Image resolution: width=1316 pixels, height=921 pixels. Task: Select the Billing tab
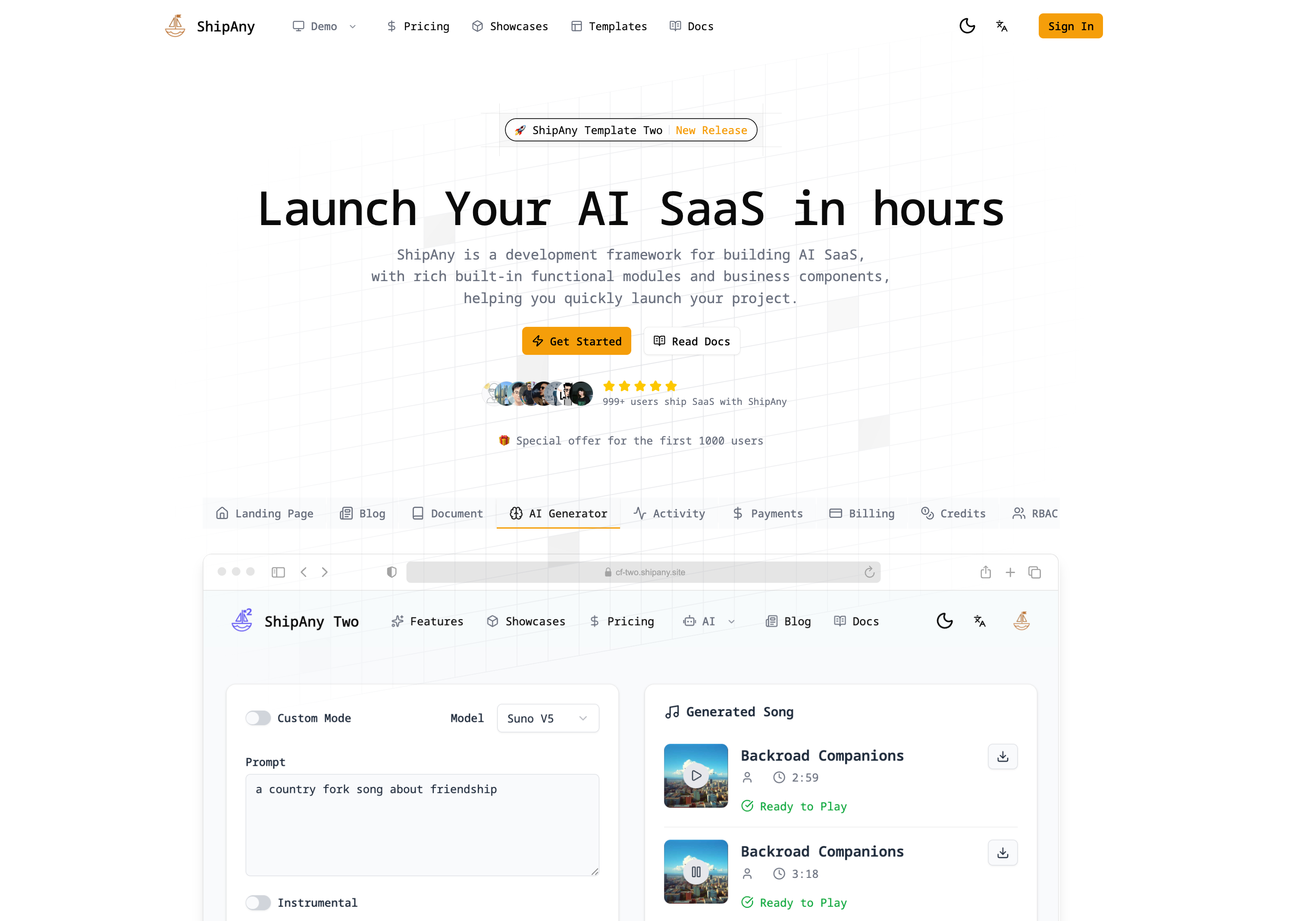[x=862, y=514]
